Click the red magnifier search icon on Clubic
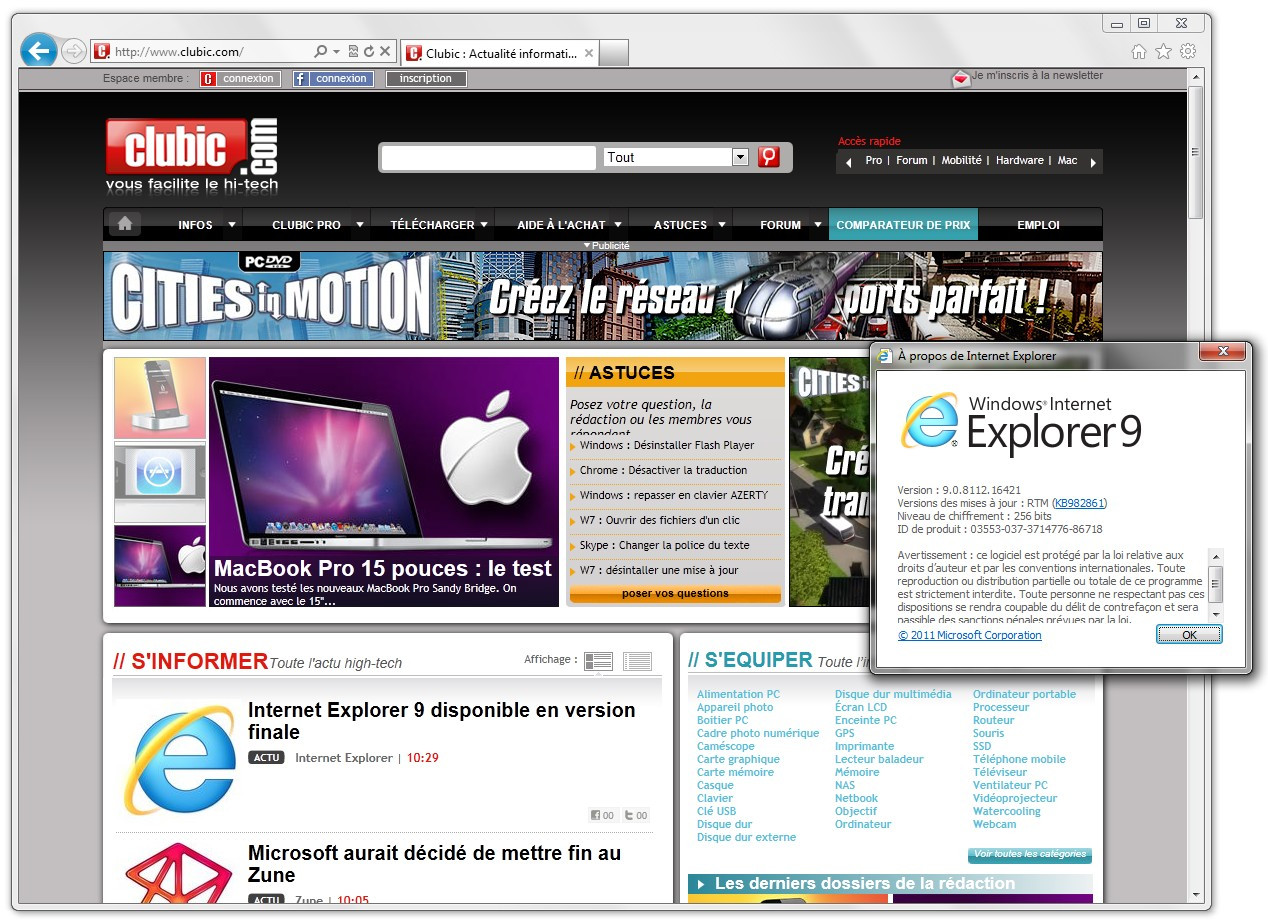Viewport: 1268px width, 922px height. (x=768, y=157)
